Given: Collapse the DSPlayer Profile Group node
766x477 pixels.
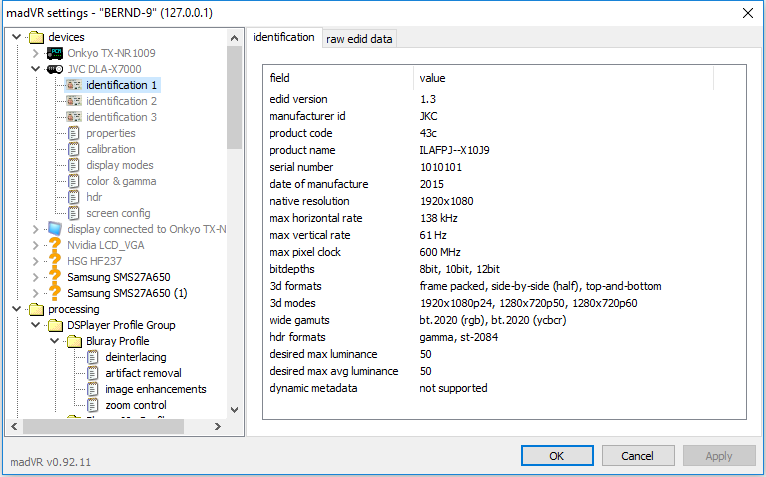Looking at the screenshot, I should point(35,325).
